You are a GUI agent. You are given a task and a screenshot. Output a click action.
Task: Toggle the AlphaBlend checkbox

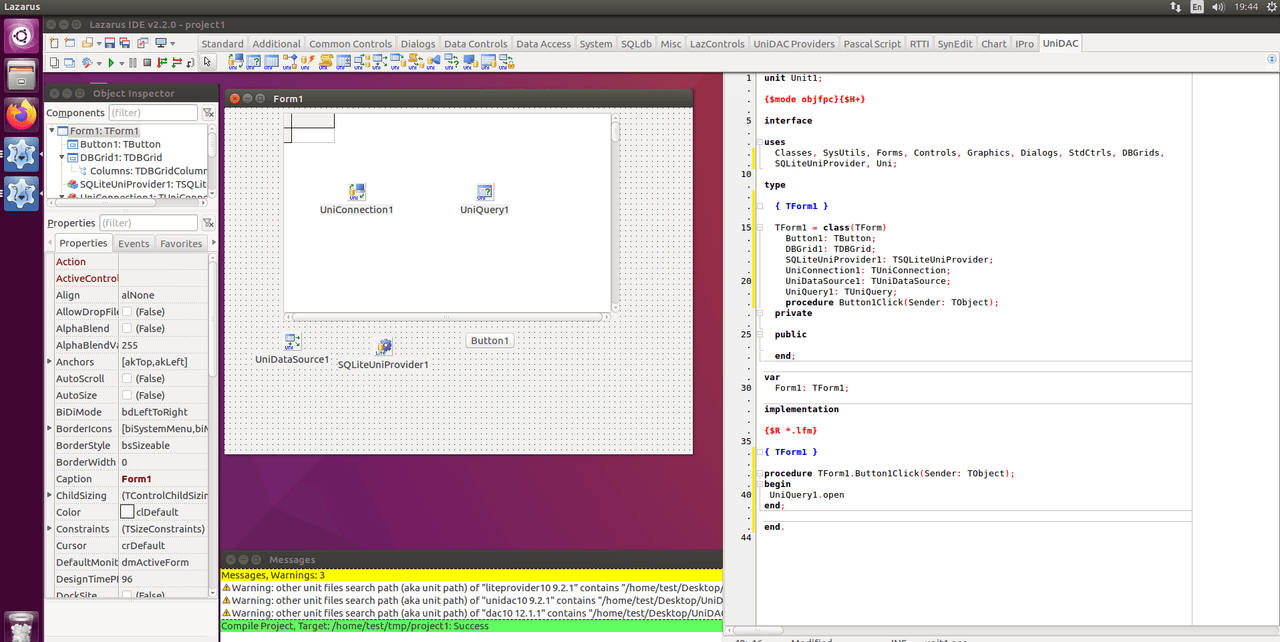pos(127,328)
